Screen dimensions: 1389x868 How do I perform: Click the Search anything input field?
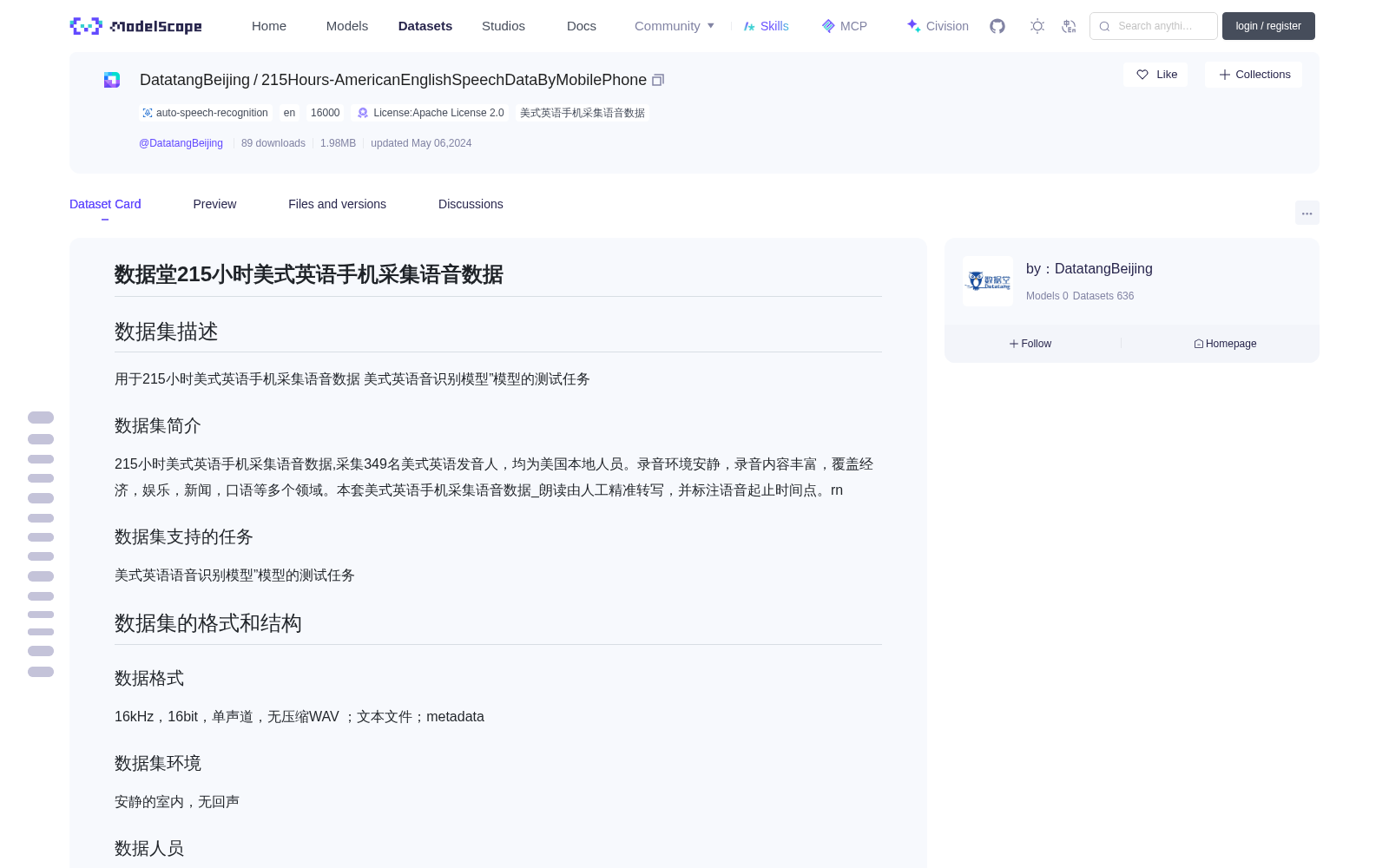1154,26
